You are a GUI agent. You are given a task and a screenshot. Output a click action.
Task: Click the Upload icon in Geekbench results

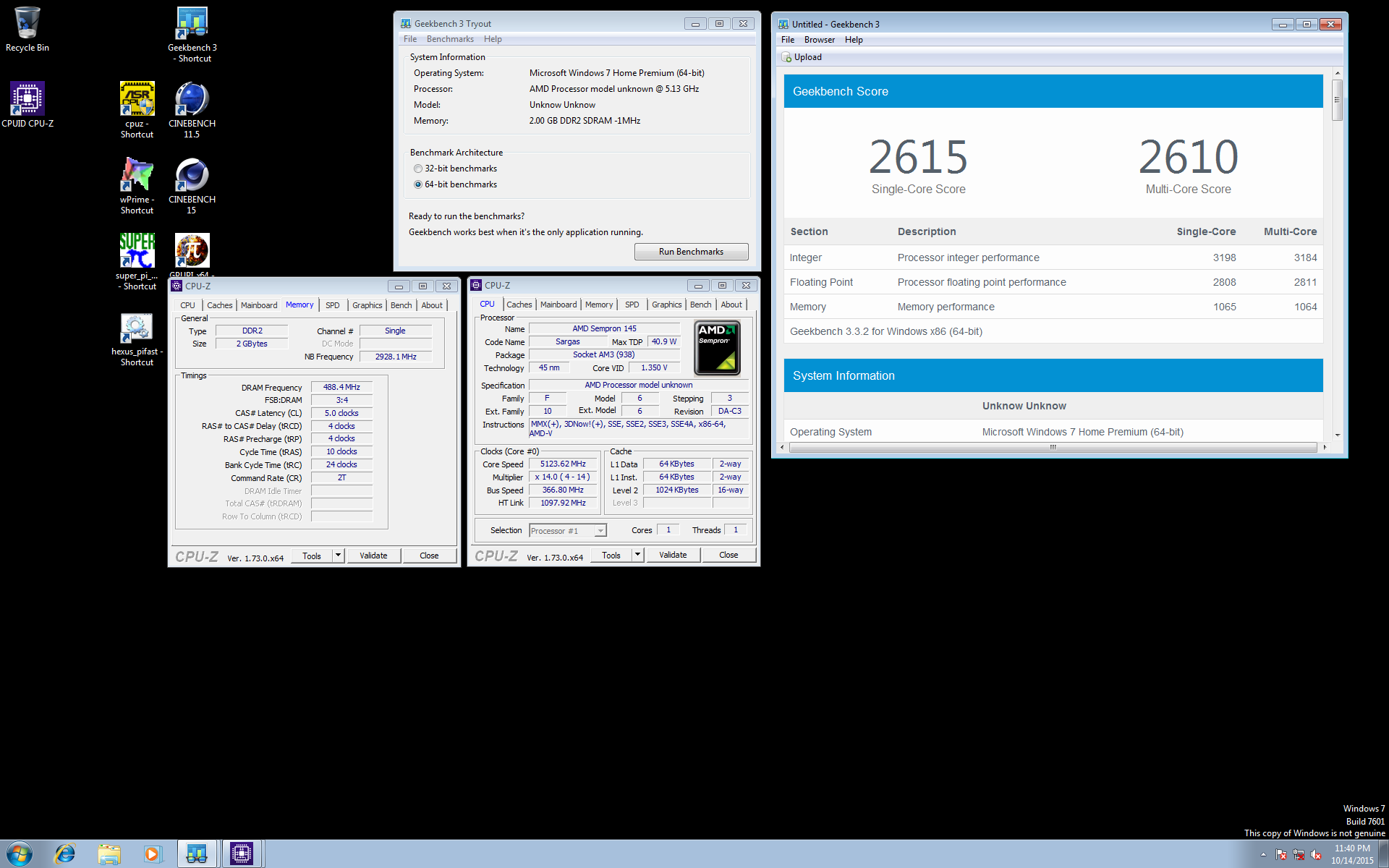[x=786, y=57]
